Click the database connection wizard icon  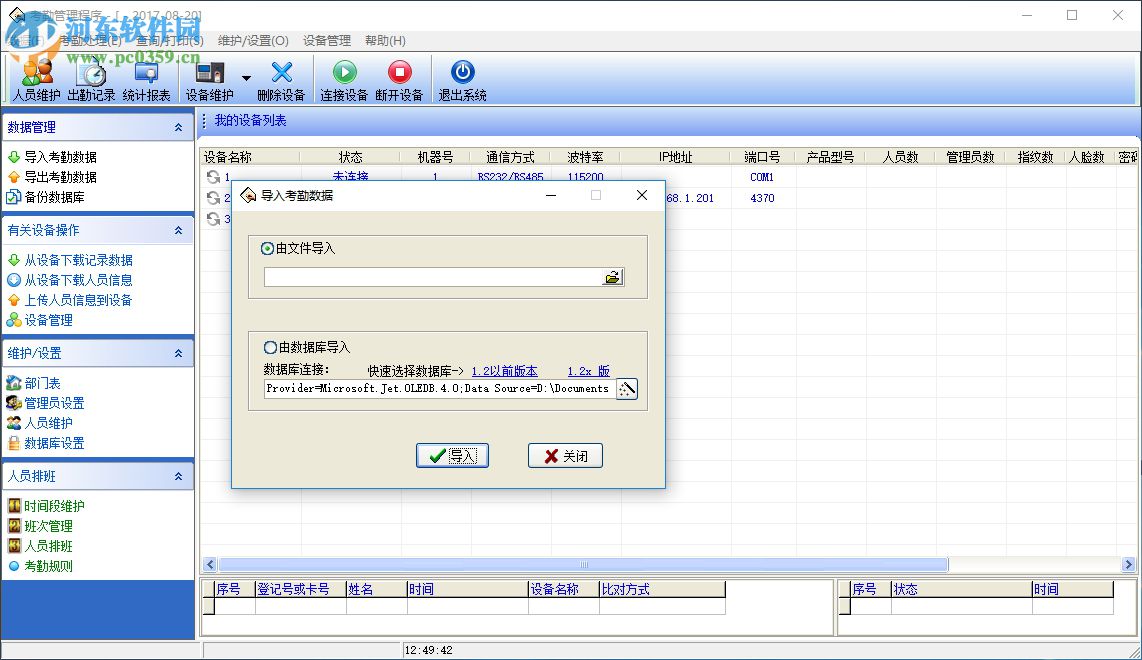click(625, 390)
